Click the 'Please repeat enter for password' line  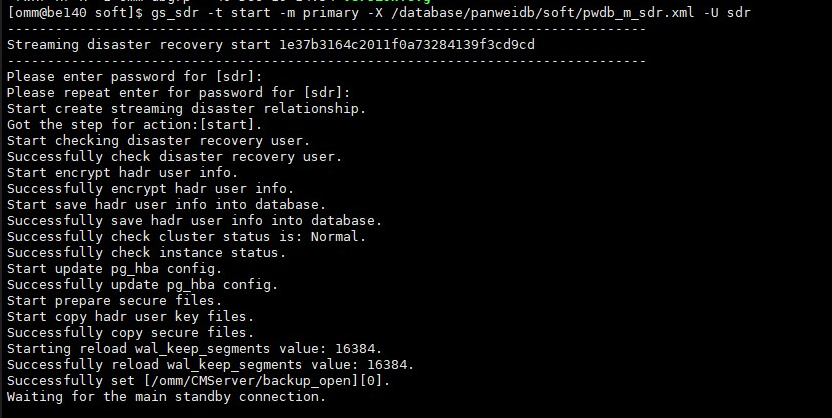coord(179,93)
